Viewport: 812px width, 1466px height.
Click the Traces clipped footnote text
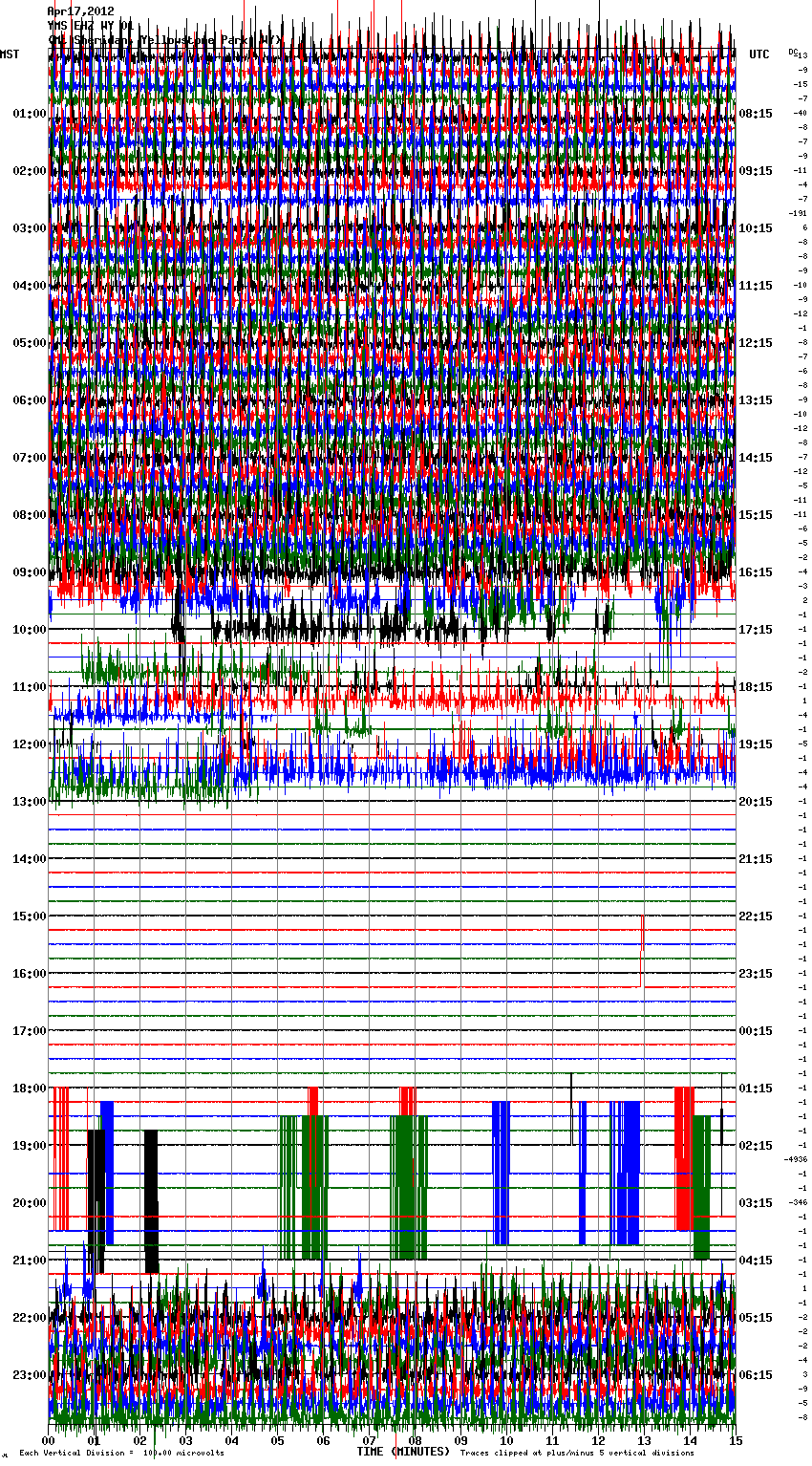tap(577, 1454)
